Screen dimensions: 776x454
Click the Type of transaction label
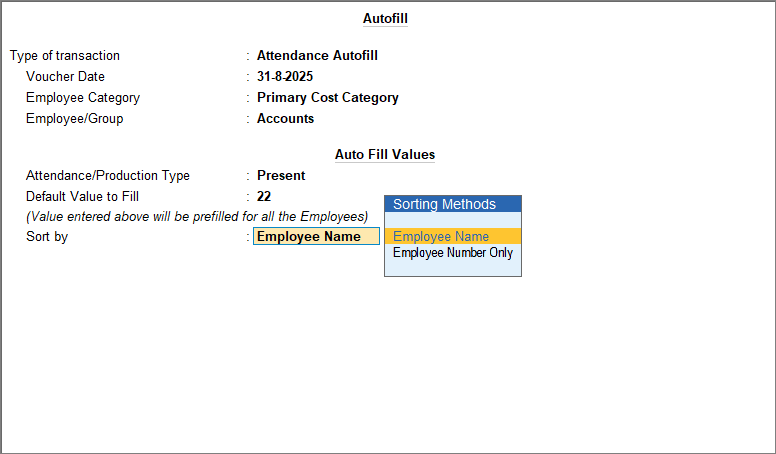[x=65, y=56]
